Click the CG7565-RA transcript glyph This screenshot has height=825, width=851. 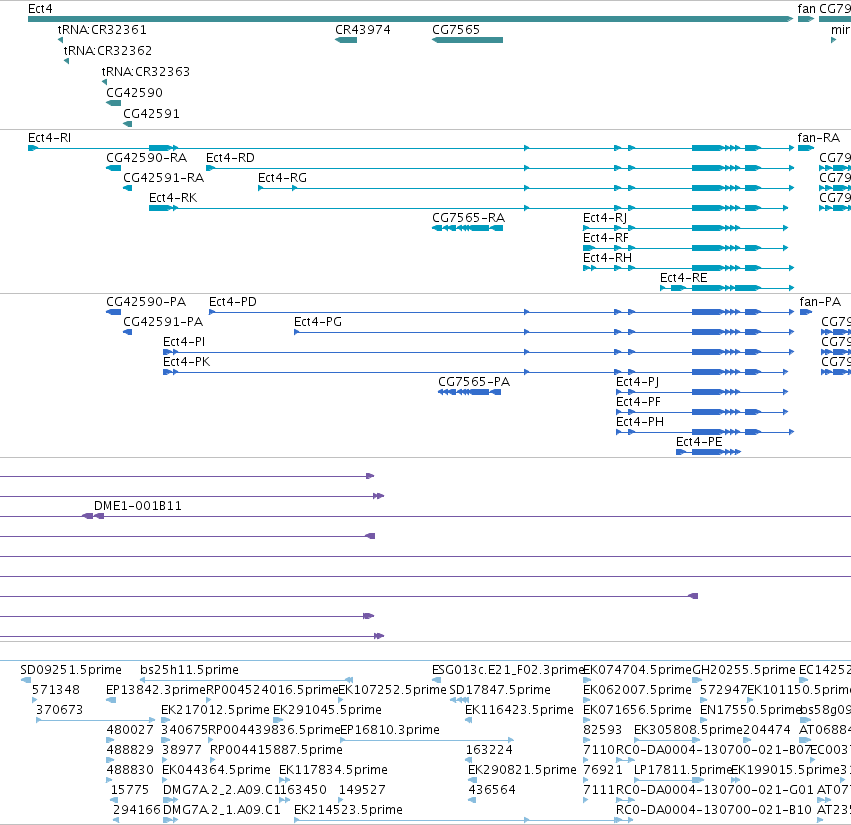[x=467, y=228]
